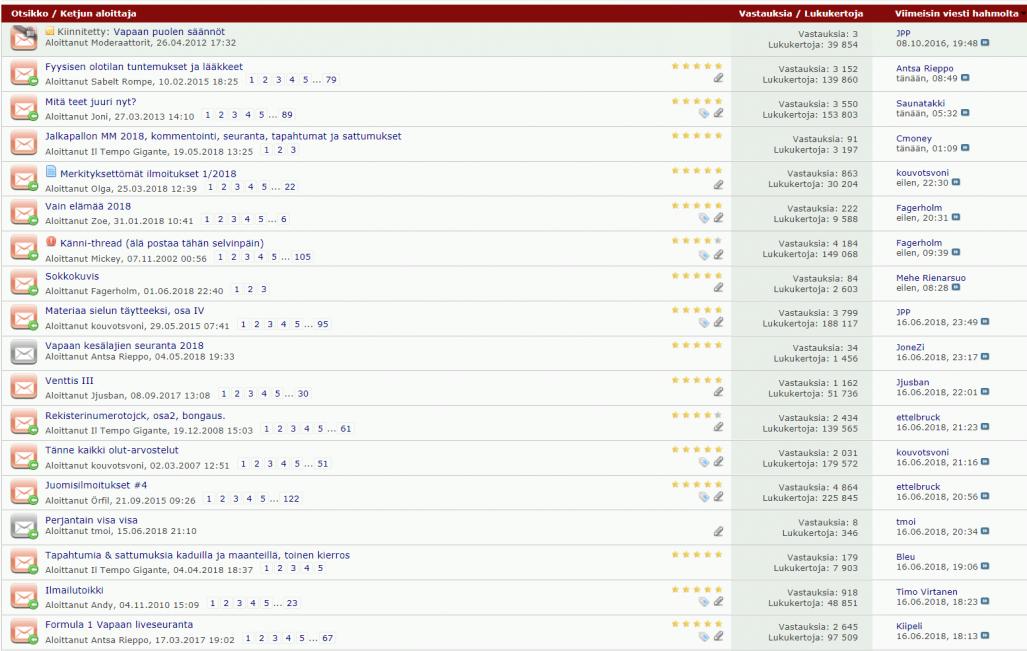
Task: Click the paperclip icon in Perjantain visa visa row
Action: tap(718, 531)
